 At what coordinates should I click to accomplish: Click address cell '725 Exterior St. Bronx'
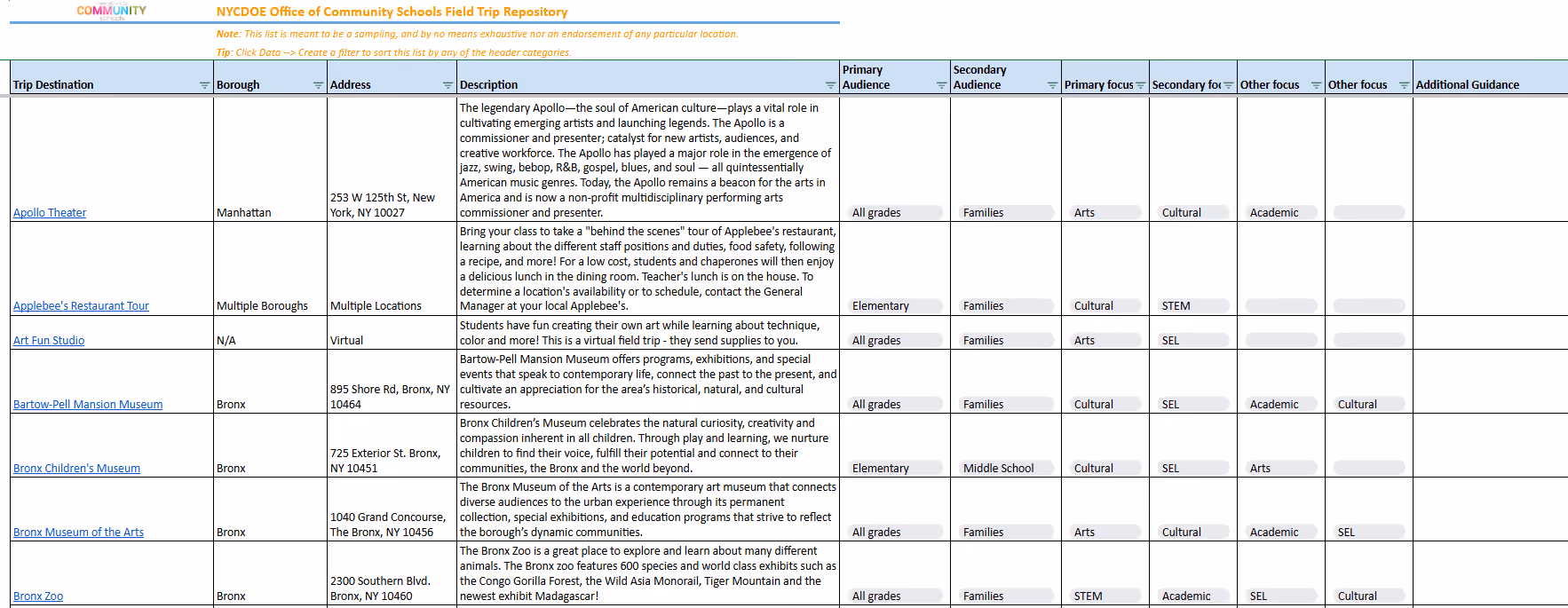click(392, 446)
